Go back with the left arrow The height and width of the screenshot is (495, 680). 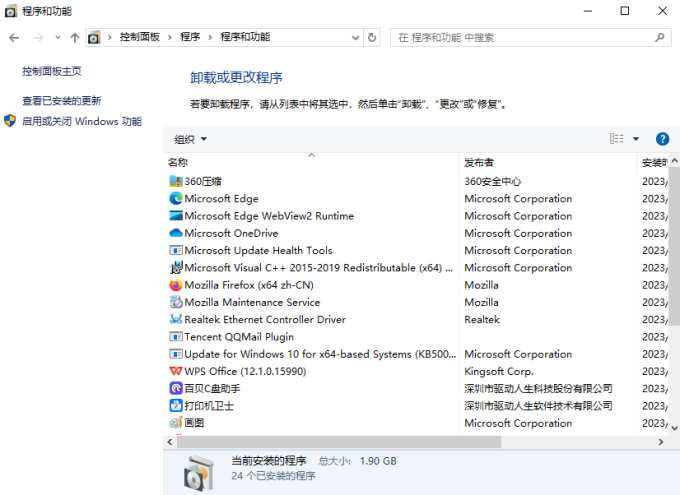tap(14, 38)
